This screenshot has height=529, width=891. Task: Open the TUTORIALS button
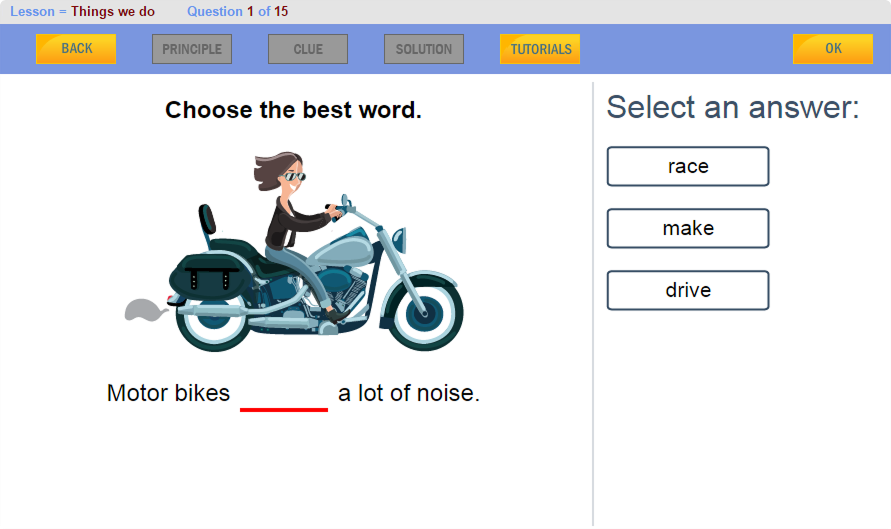click(x=540, y=49)
